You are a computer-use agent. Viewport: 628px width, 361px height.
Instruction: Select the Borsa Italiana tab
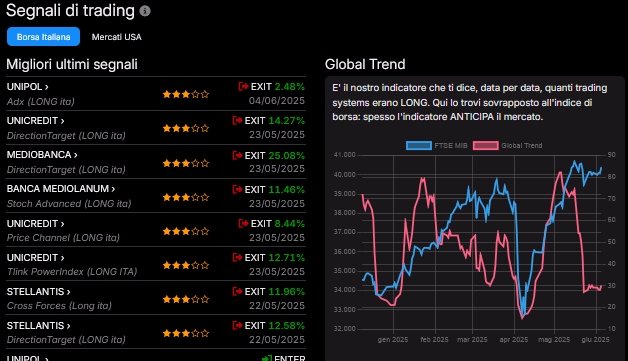click(x=43, y=37)
